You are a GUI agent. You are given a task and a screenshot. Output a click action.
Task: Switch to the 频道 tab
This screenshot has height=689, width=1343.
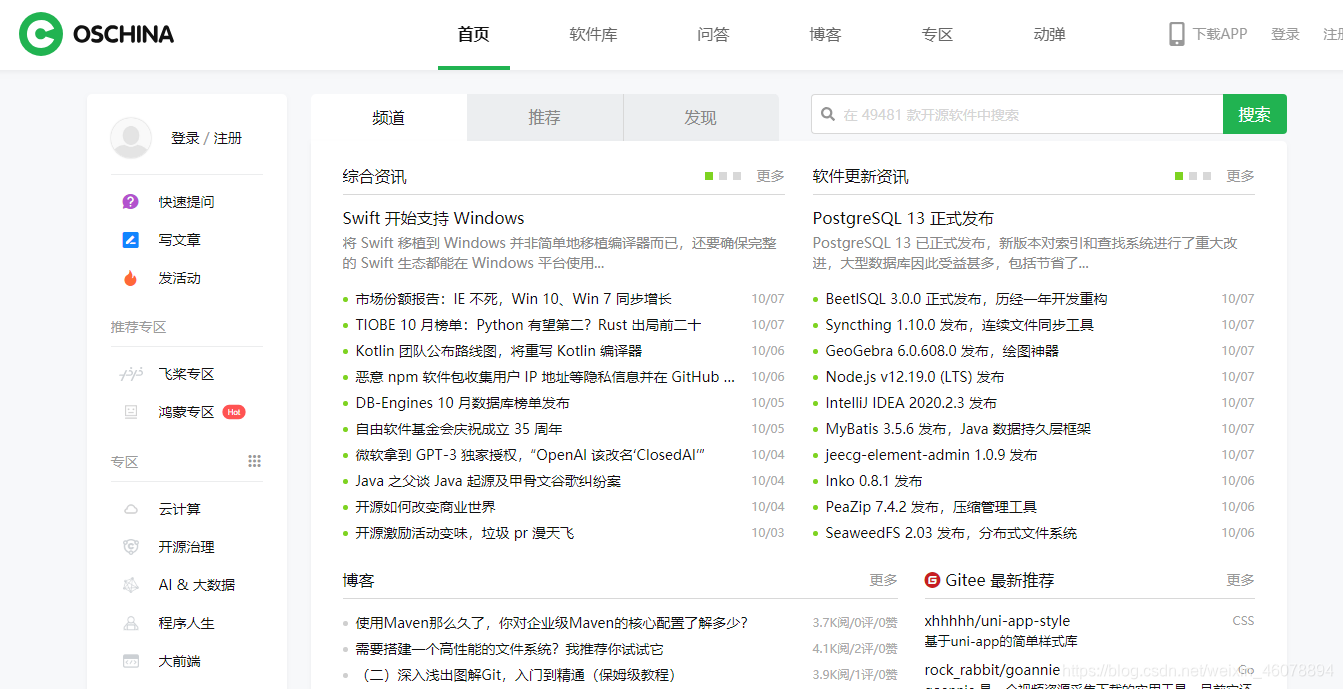(x=389, y=117)
